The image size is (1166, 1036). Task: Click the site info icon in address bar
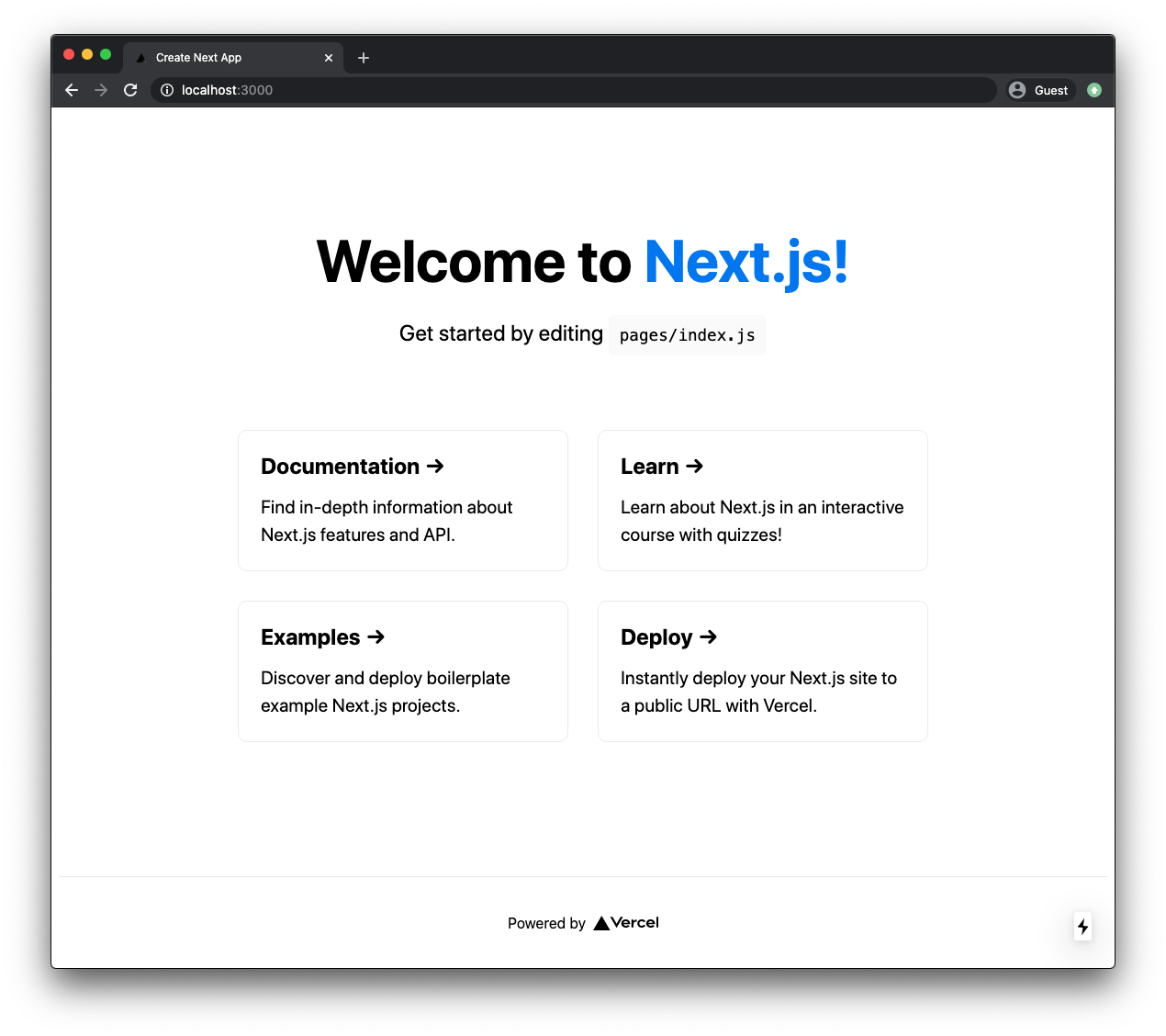167,90
